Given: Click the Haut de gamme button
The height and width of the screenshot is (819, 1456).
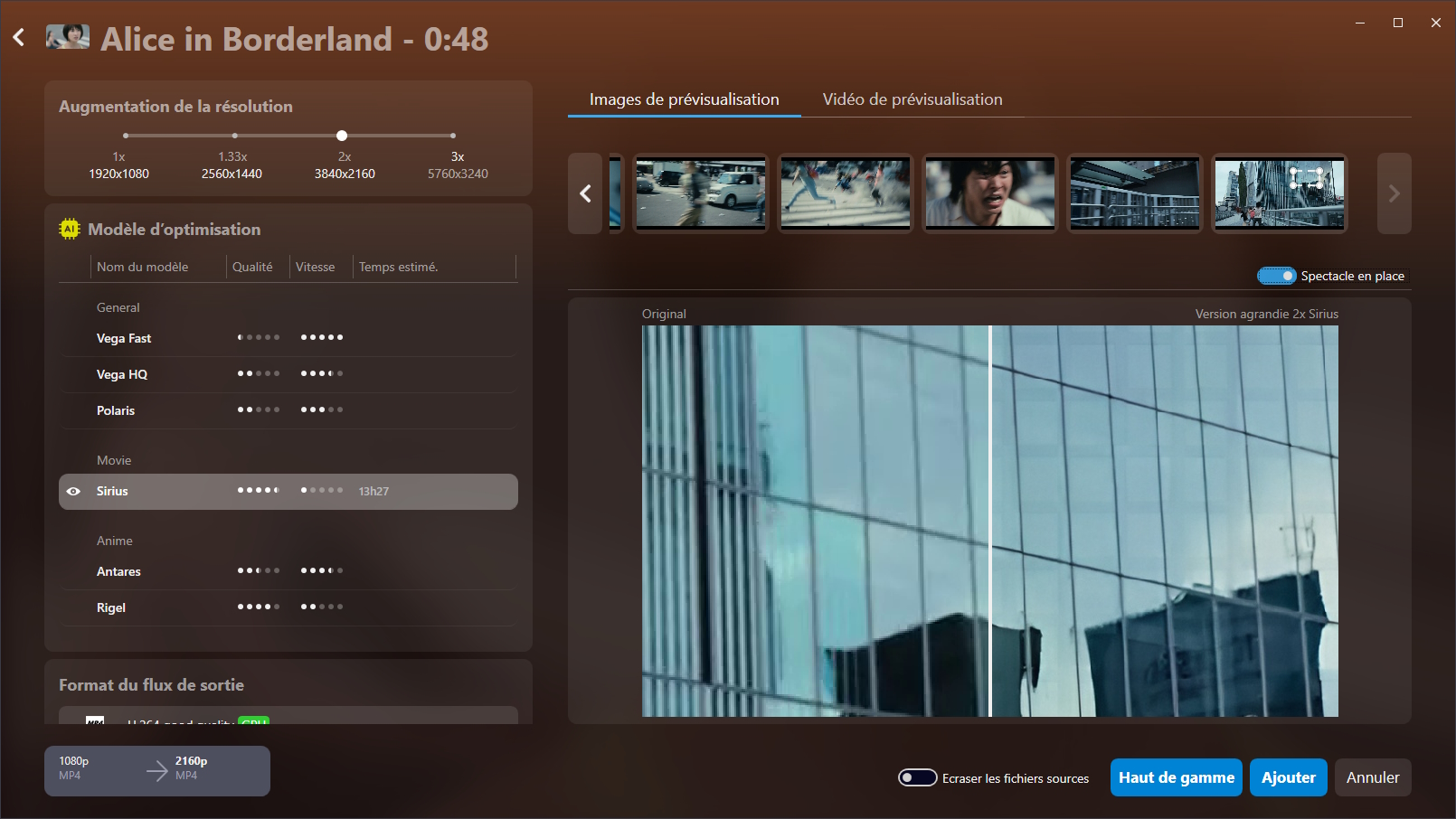Looking at the screenshot, I should (1177, 777).
